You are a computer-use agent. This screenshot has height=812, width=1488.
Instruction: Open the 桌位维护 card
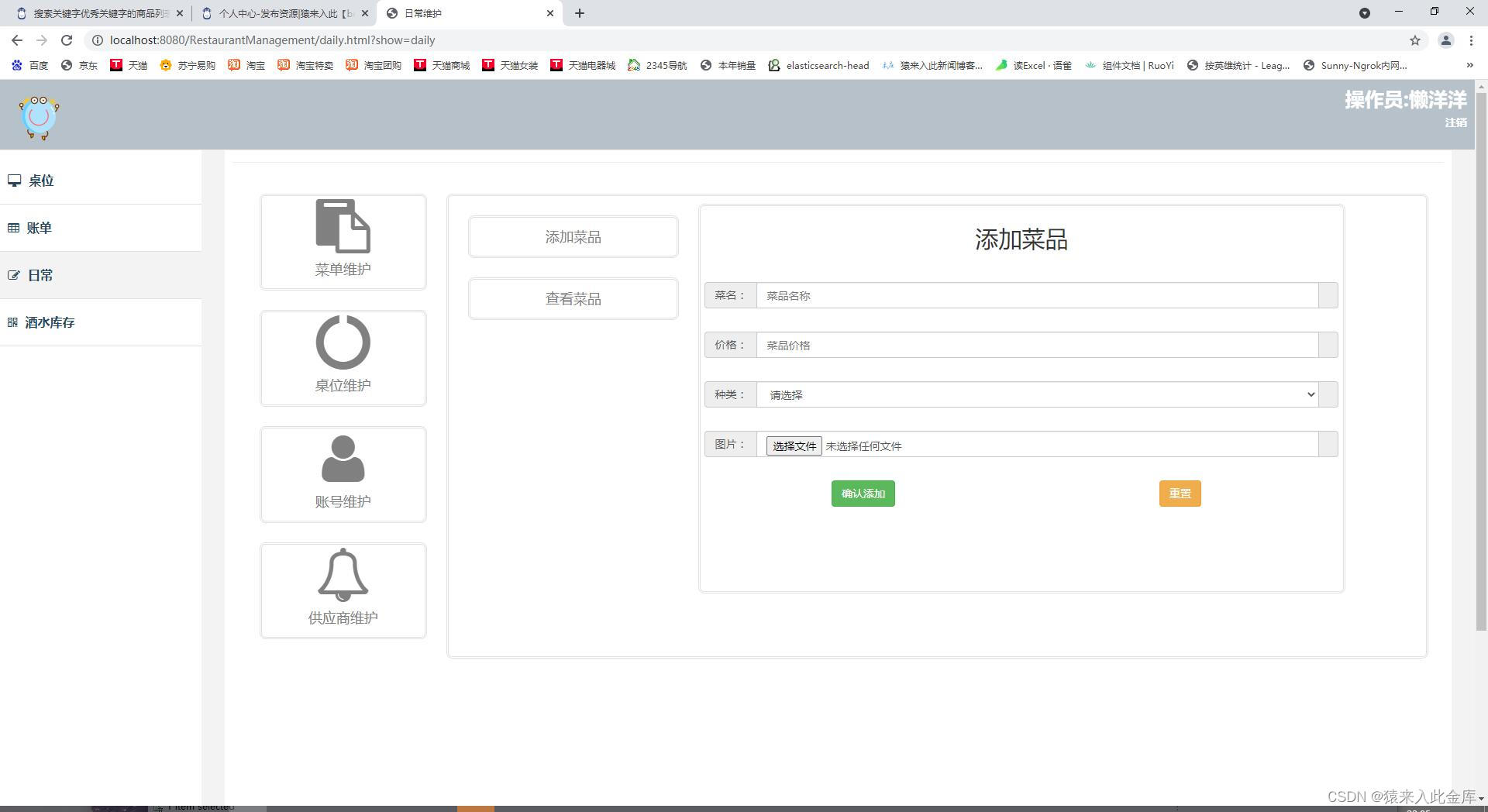pos(343,358)
